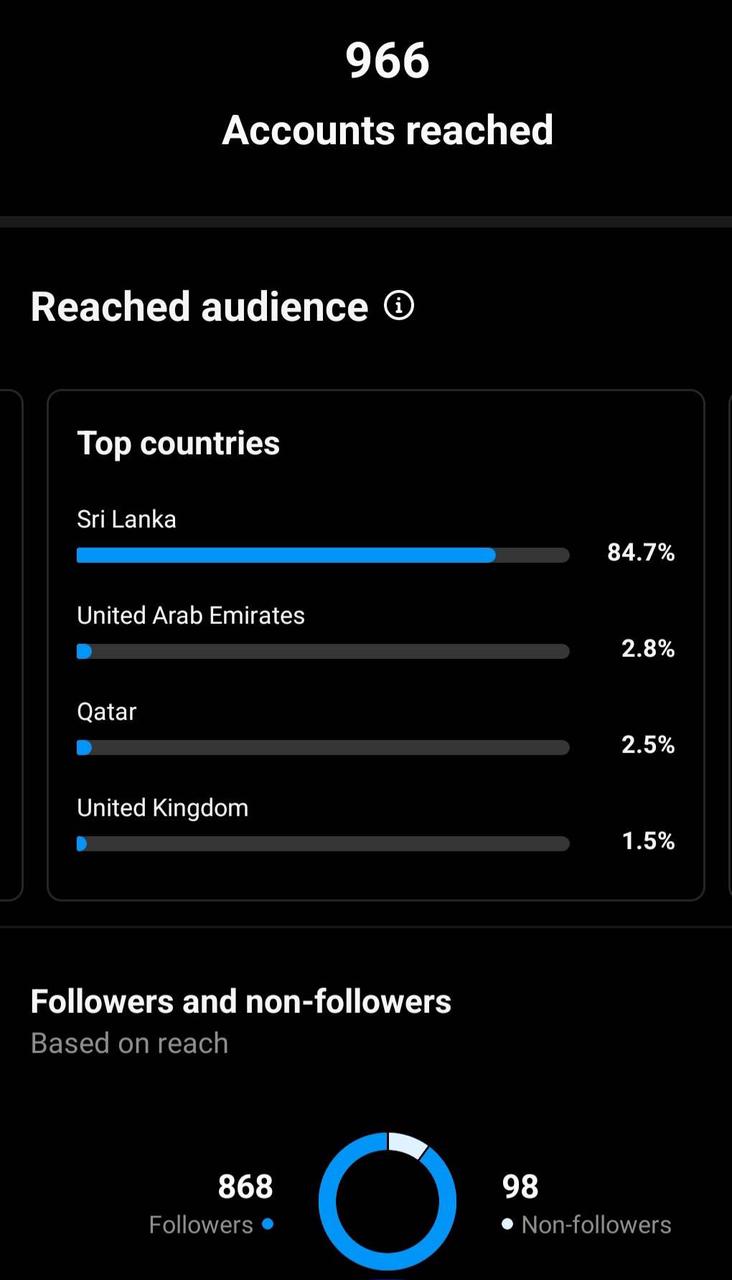Tap the partially visible previous card edge

pyautogui.click(x=10, y=645)
